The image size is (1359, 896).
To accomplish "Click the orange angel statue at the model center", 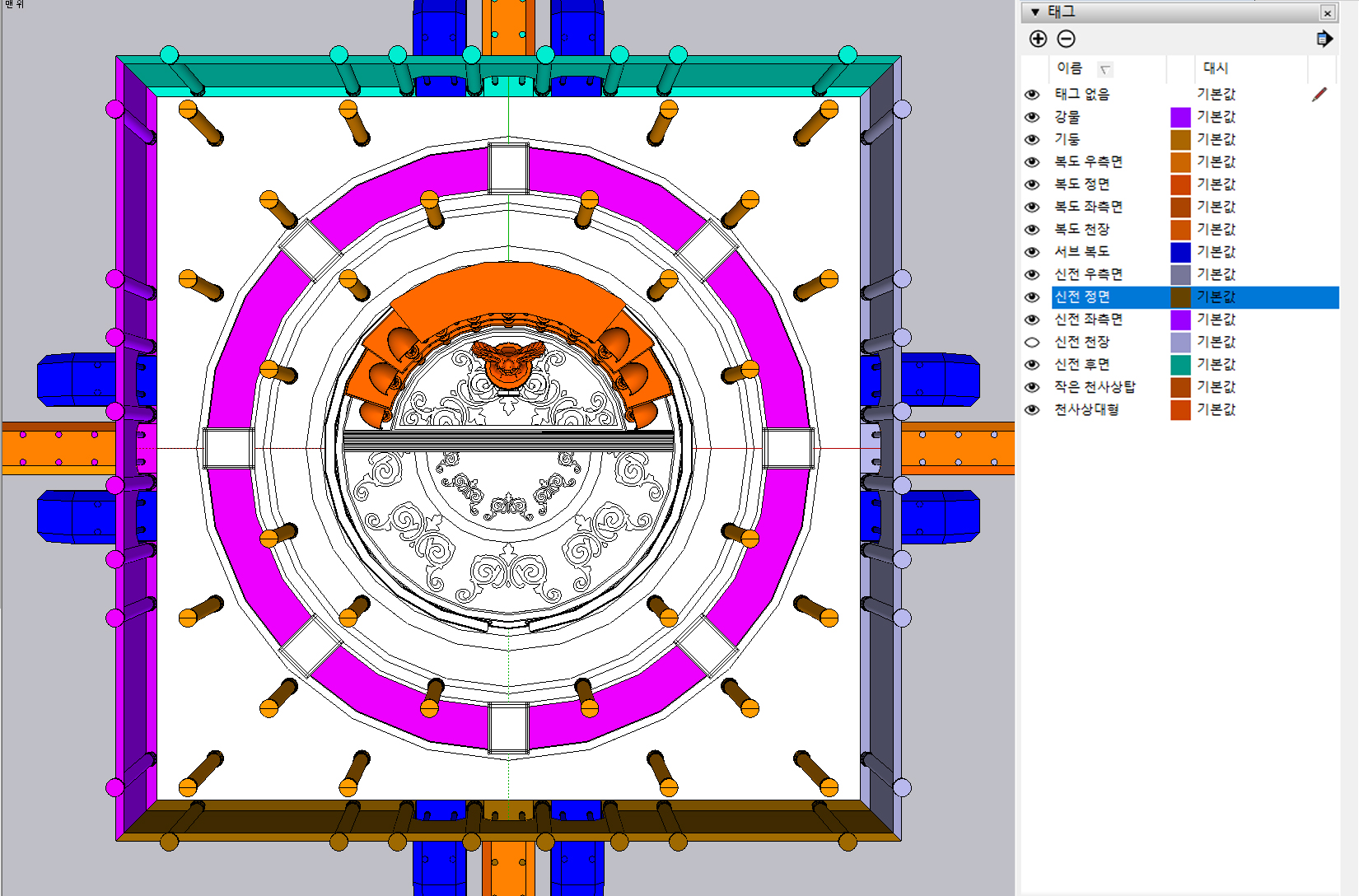I will tap(507, 362).
